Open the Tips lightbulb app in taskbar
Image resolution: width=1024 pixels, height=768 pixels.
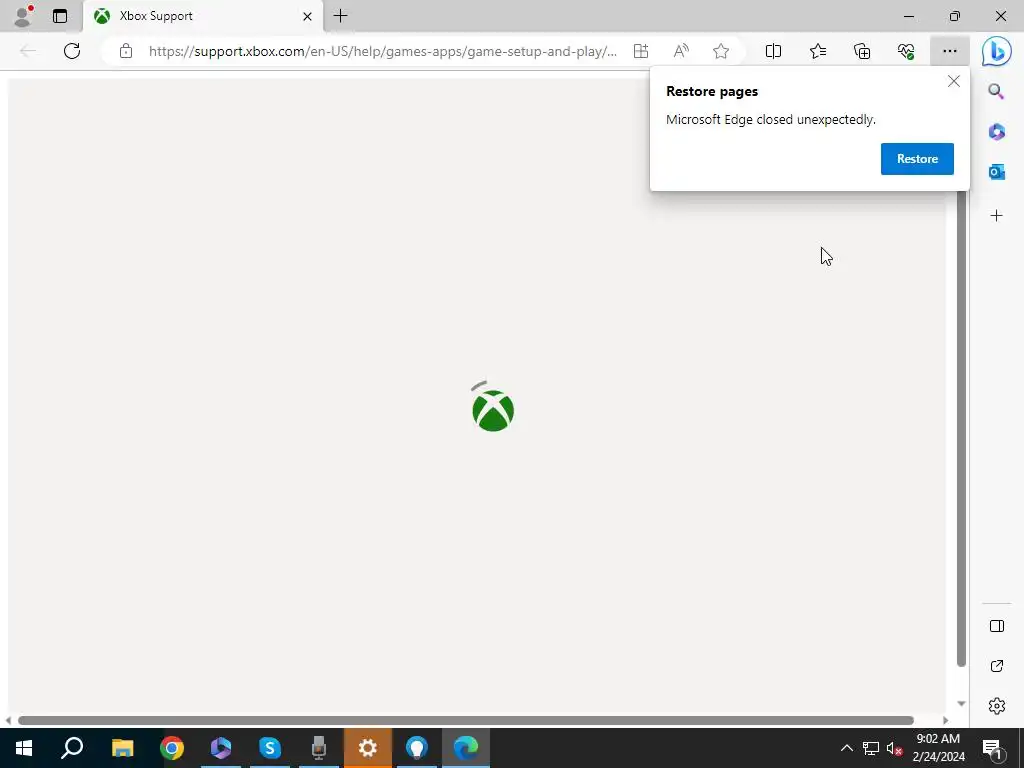click(x=417, y=748)
